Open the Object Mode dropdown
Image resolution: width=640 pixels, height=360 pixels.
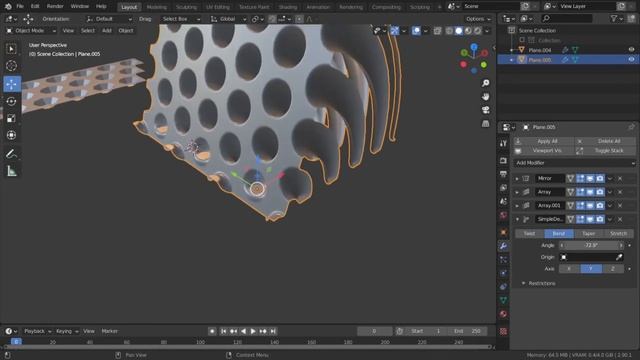pyautogui.click(x=31, y=31)
